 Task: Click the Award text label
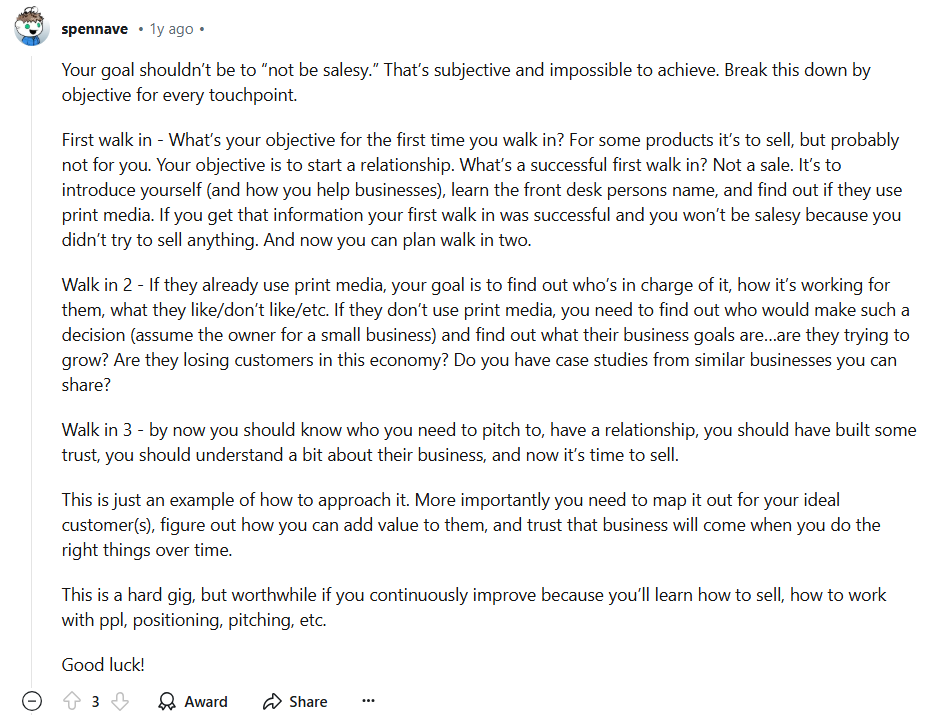point(206,702)
